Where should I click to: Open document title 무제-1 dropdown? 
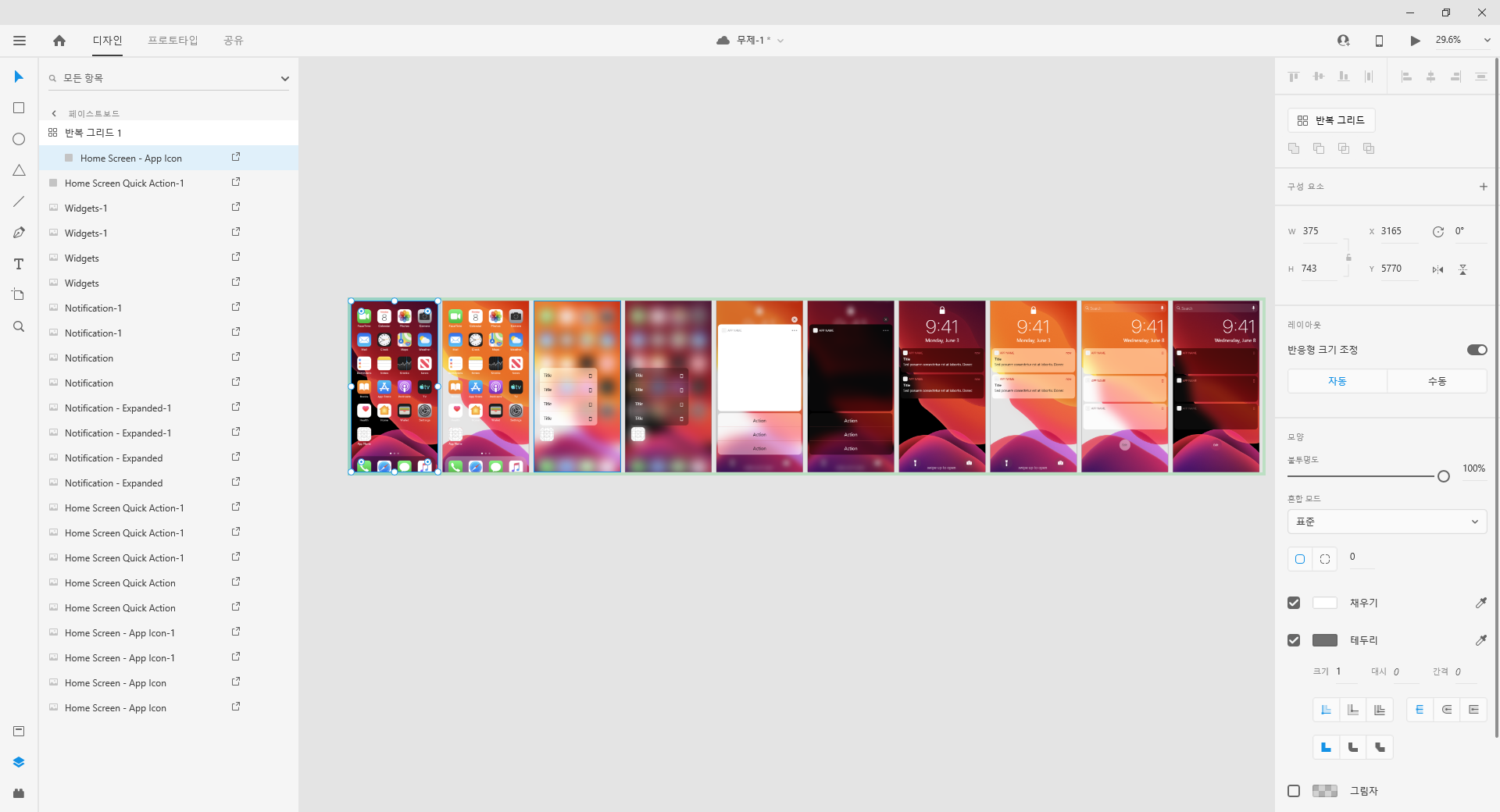tap(780, 41)
